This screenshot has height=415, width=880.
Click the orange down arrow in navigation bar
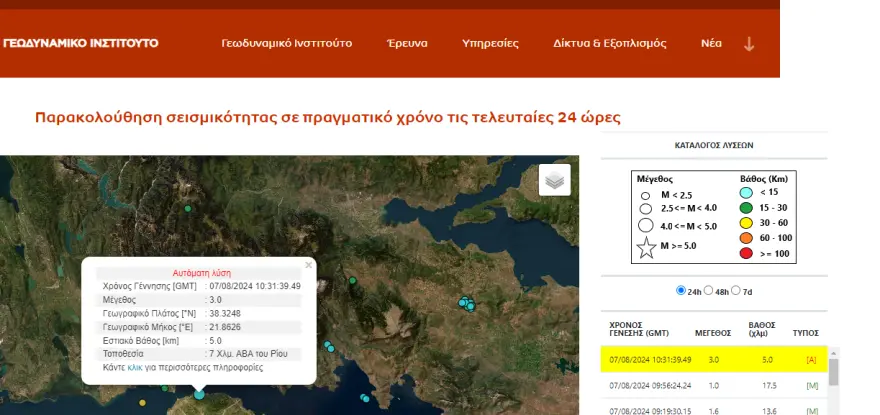pyautogui.click(x=749, y=44)
